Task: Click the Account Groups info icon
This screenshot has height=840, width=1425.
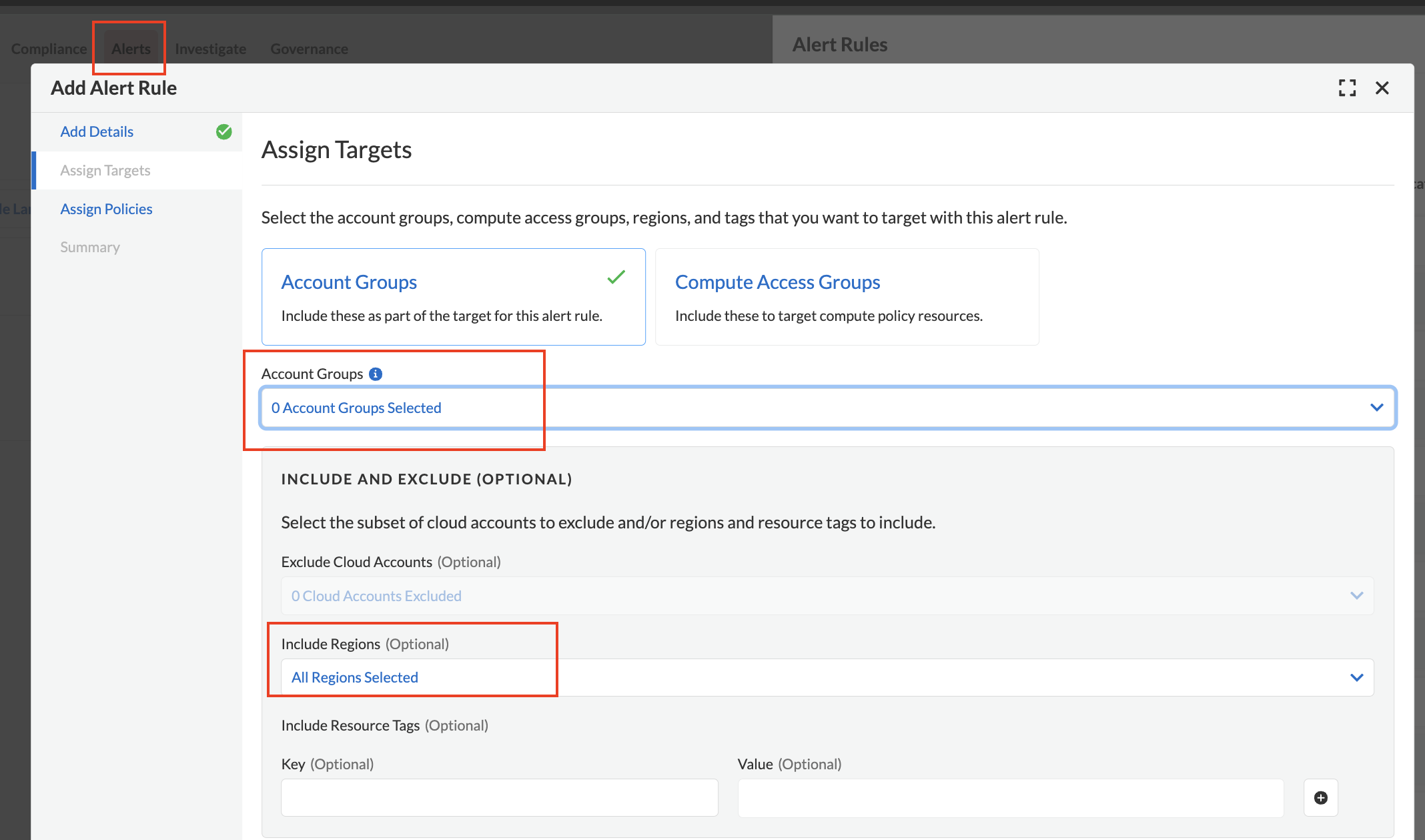Action: 376,374
